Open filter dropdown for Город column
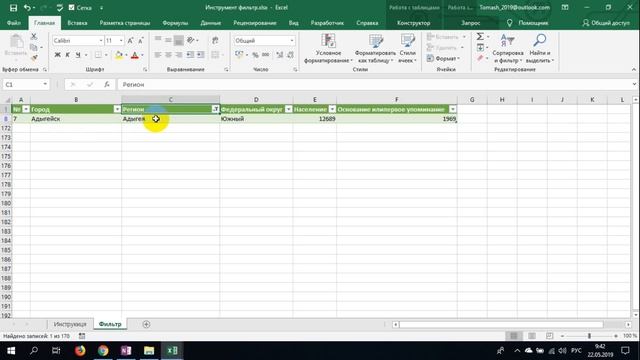 coord(117,109)
